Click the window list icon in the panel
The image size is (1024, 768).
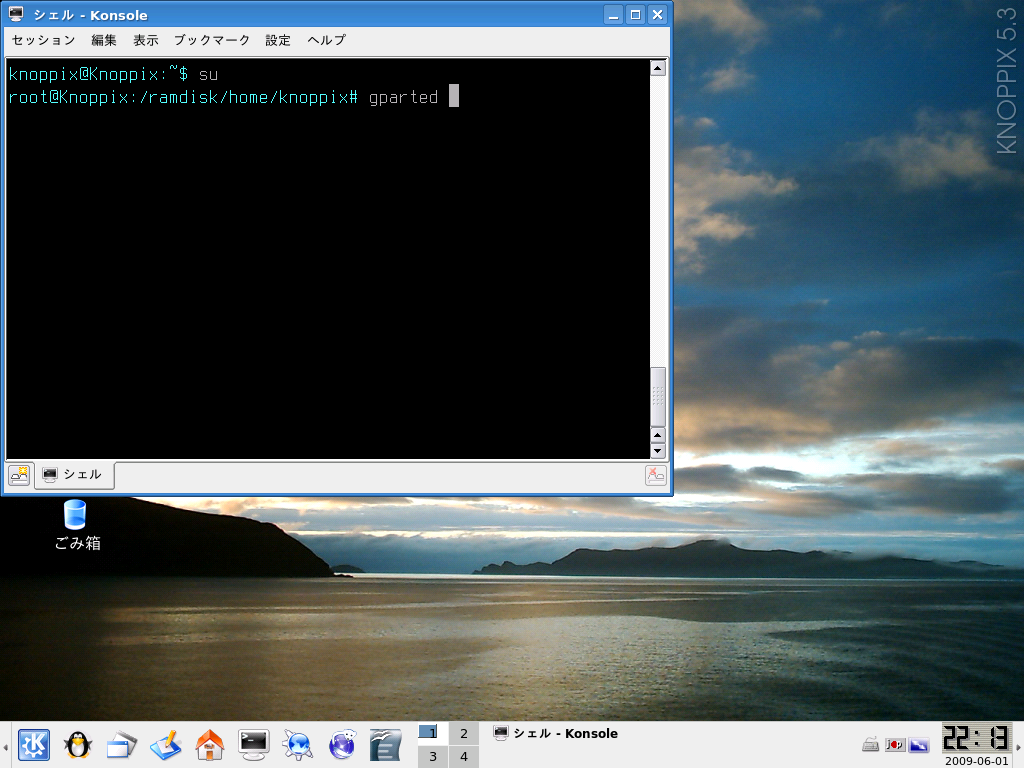tap(121, 745)
